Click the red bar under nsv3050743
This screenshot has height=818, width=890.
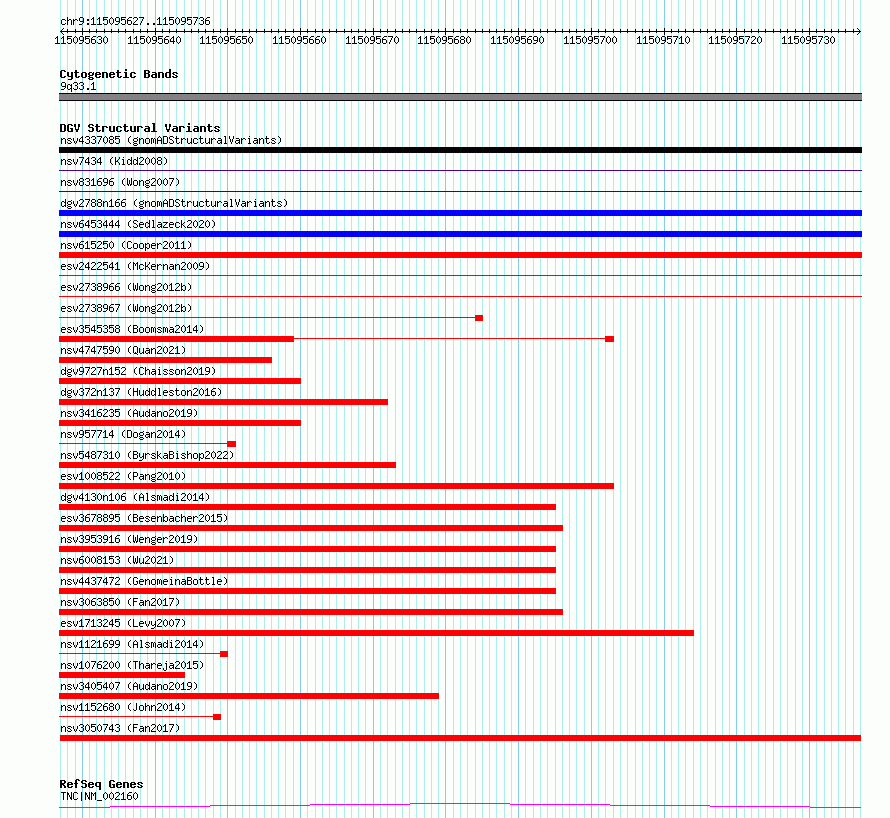[460, 738]
